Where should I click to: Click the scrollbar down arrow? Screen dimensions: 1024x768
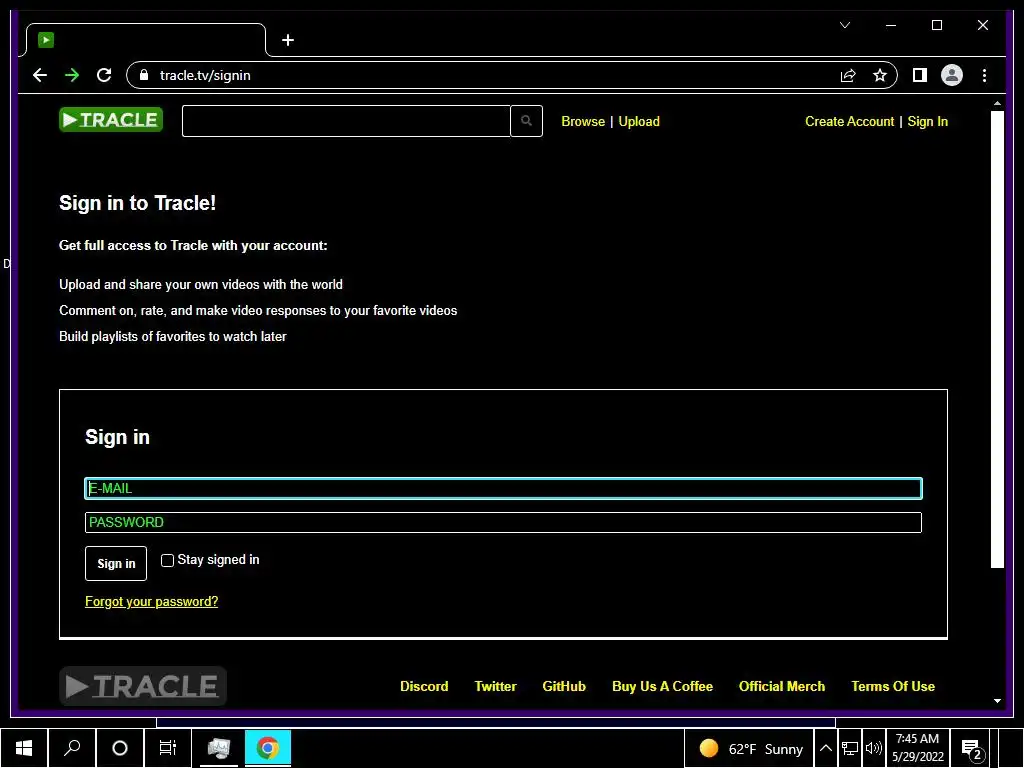coord(997,701)
